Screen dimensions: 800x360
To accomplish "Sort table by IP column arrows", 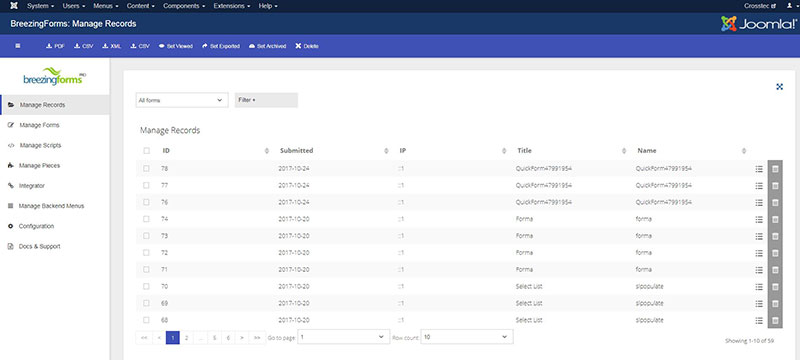I will [x=504, y=151].
